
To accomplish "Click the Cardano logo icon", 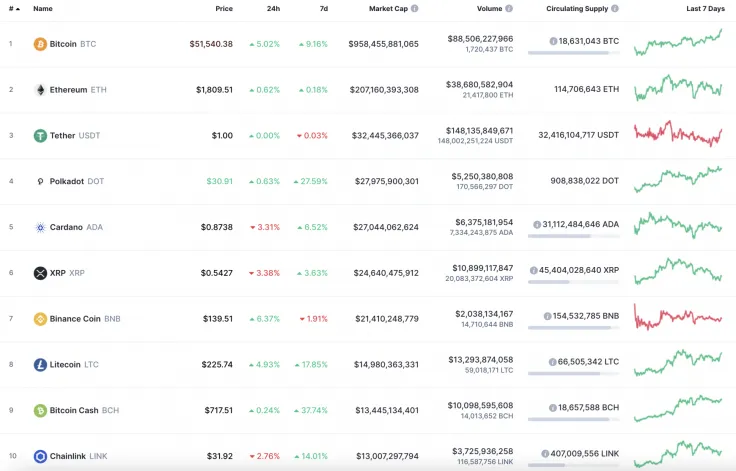I will click(x=40, y=227).
